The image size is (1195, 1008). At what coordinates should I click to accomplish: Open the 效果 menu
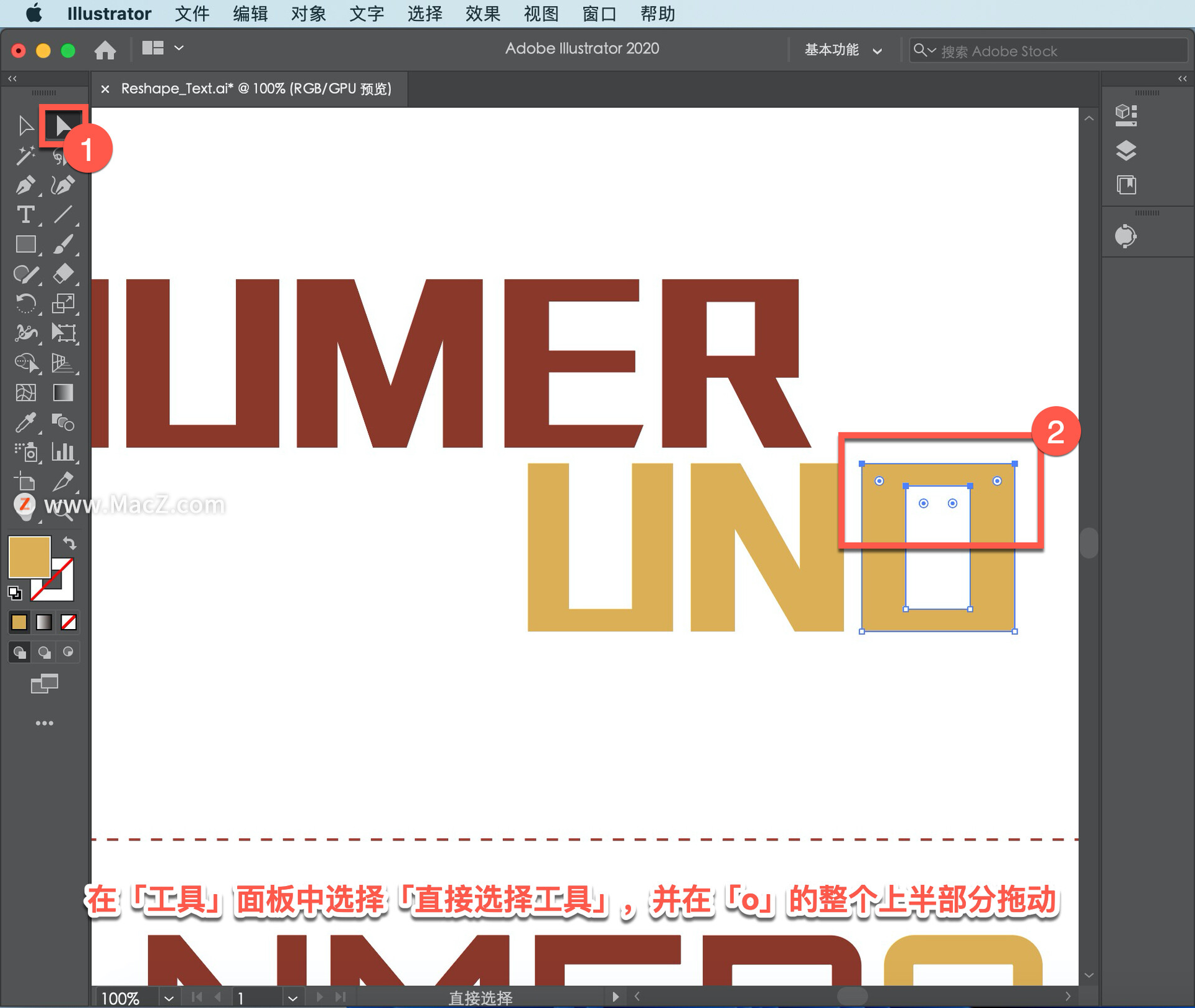[482, 14]
